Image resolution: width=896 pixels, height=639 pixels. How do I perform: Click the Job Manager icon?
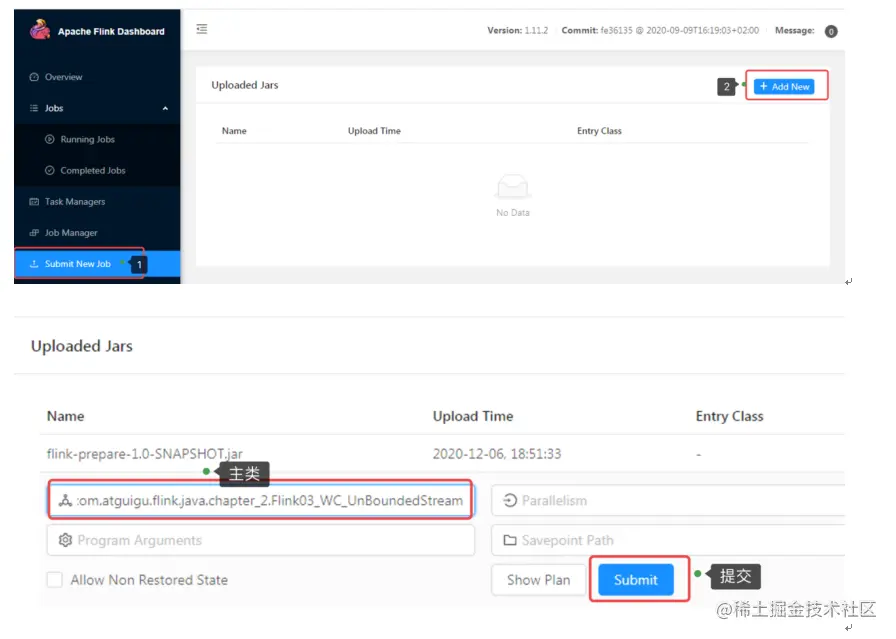[34, 233]
